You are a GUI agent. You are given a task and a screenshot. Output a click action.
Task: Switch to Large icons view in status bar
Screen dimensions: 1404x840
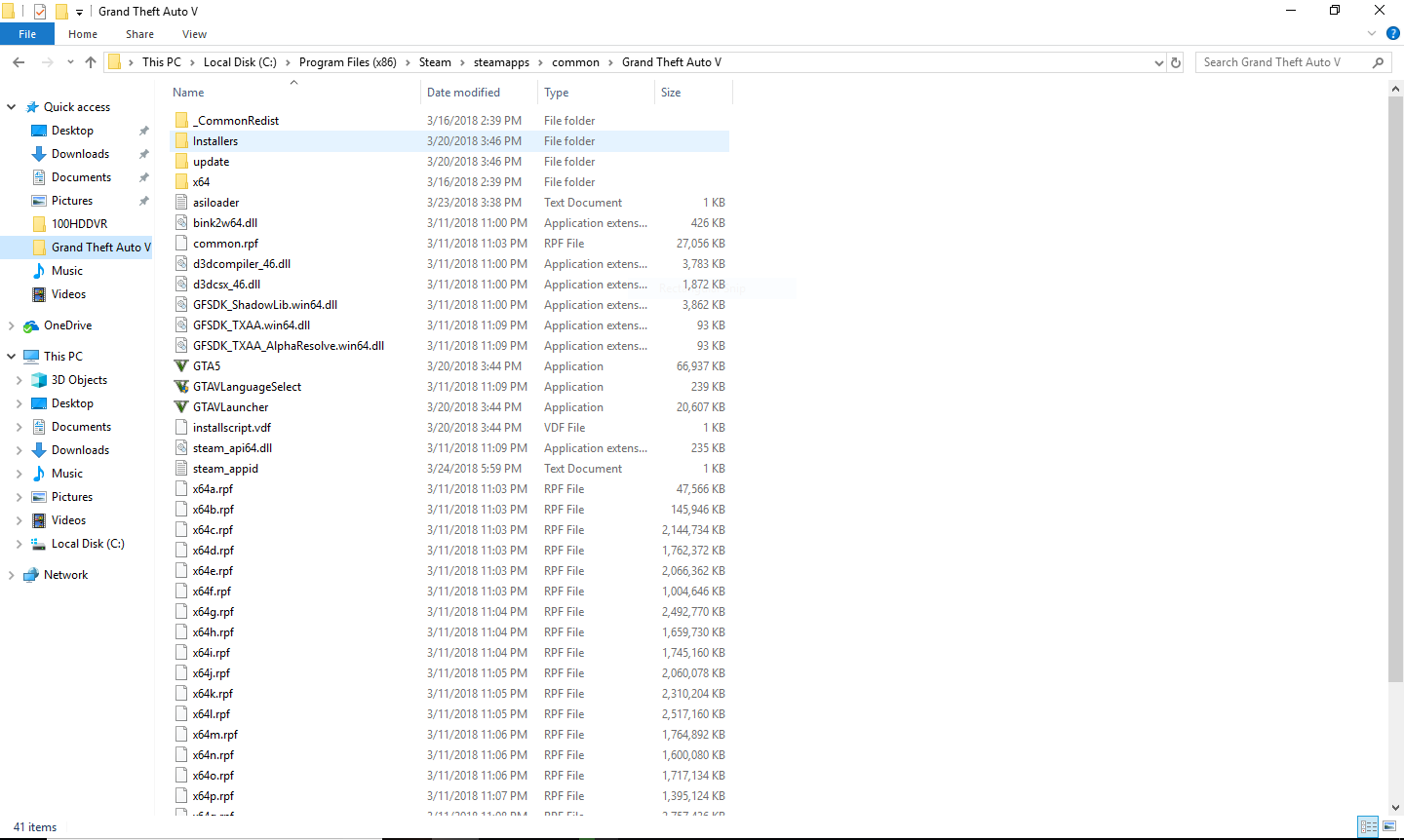1389,826
